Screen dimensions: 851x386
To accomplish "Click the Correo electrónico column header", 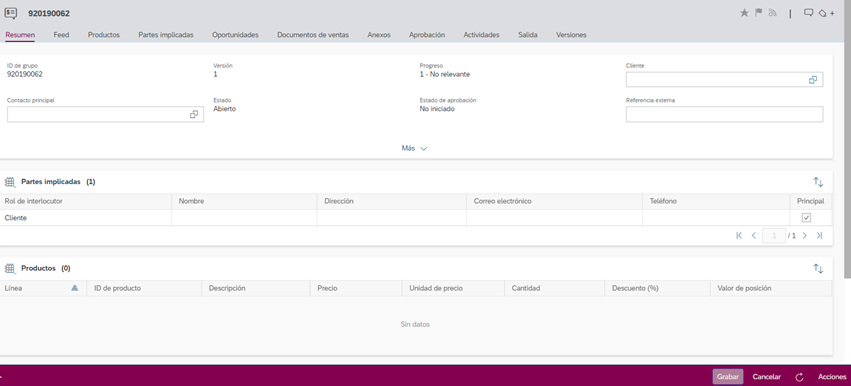I will click(554, 201).
